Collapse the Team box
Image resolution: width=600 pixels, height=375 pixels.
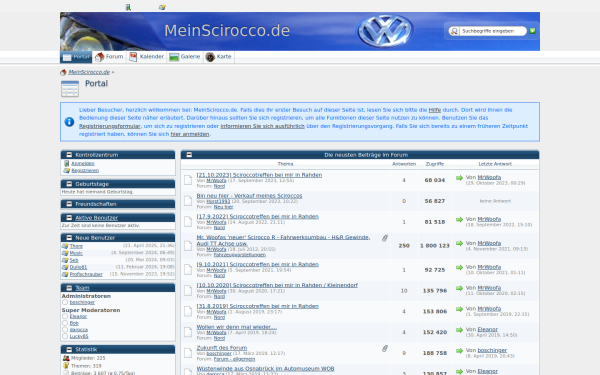(69, 288)
